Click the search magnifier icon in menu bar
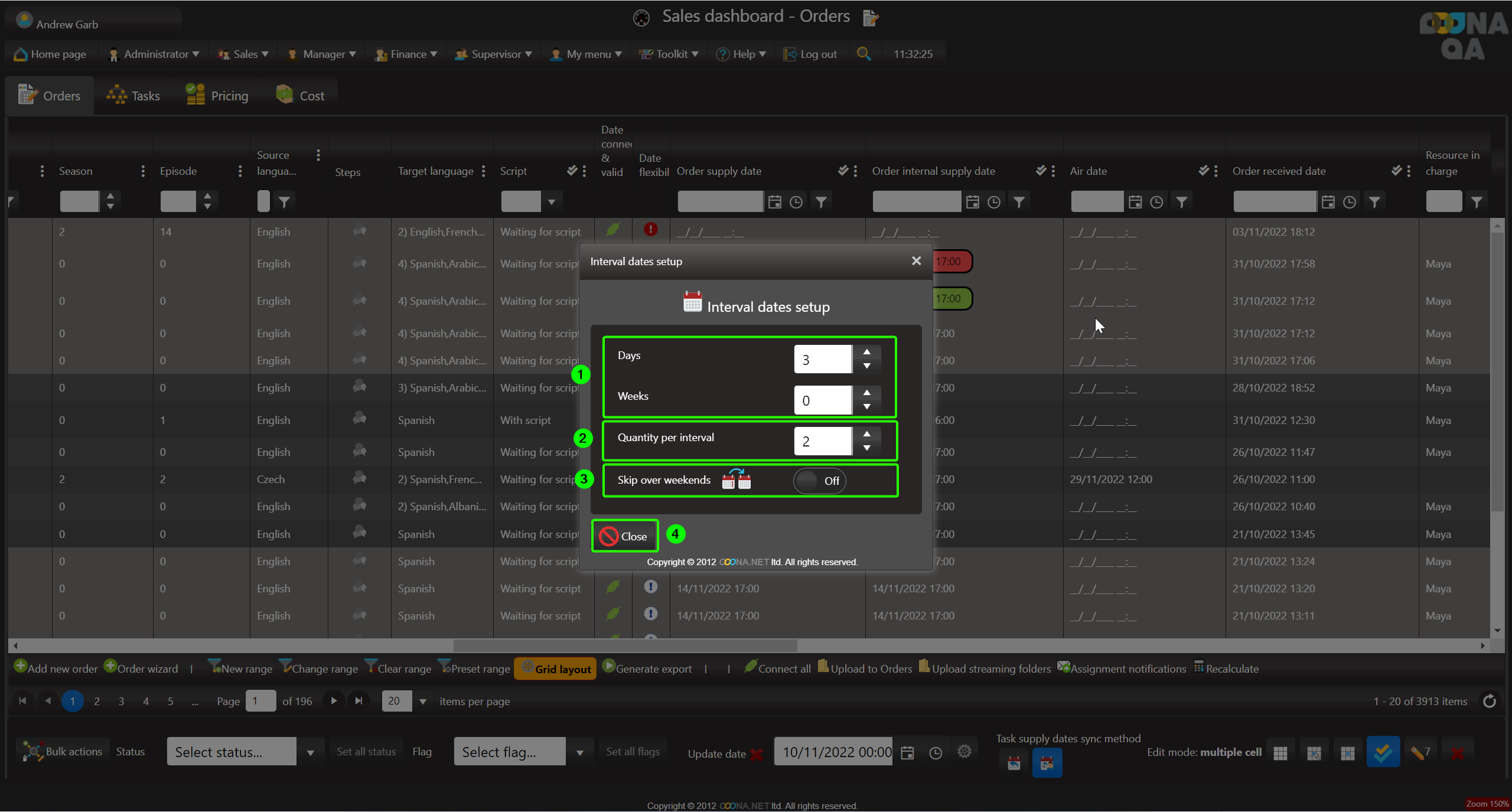Viewport: 1512px width, 812px height. (863, 54)
